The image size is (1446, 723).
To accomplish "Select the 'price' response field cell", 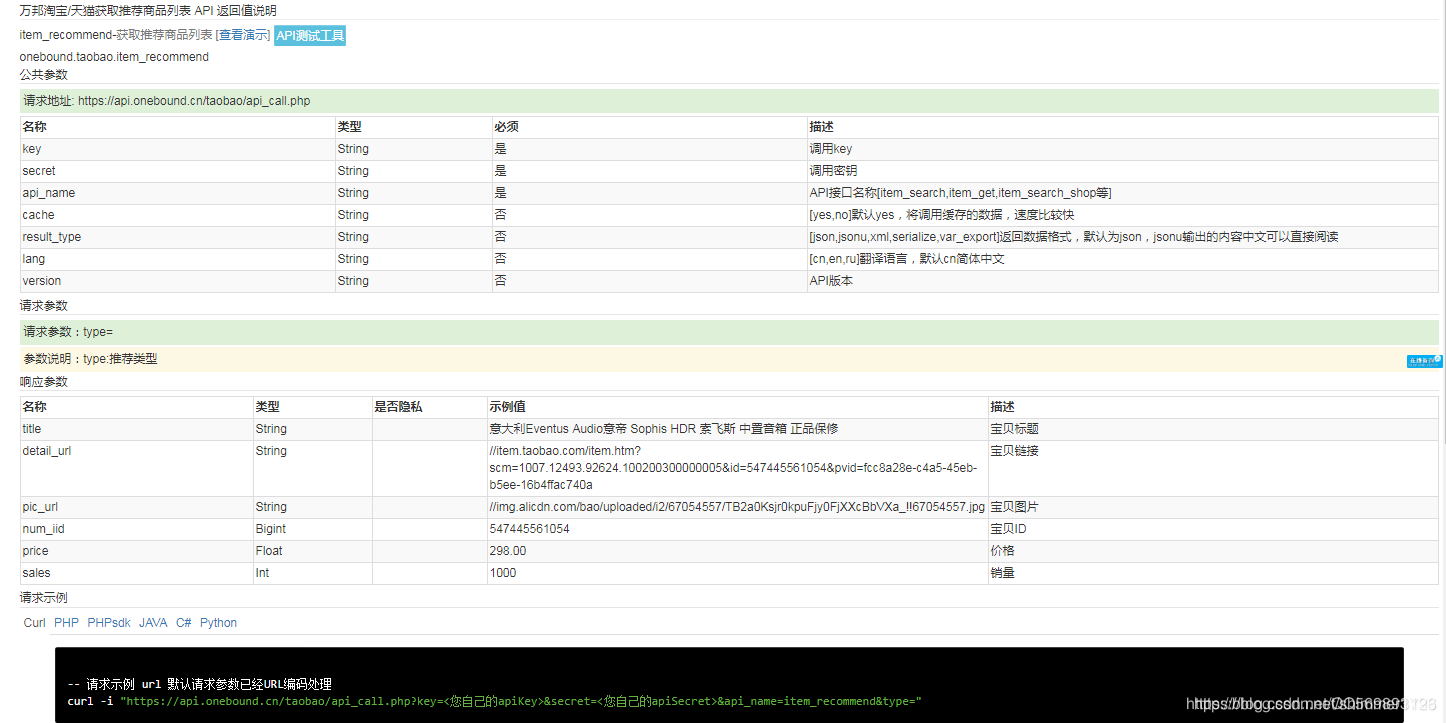I will (x=137, y=551).
